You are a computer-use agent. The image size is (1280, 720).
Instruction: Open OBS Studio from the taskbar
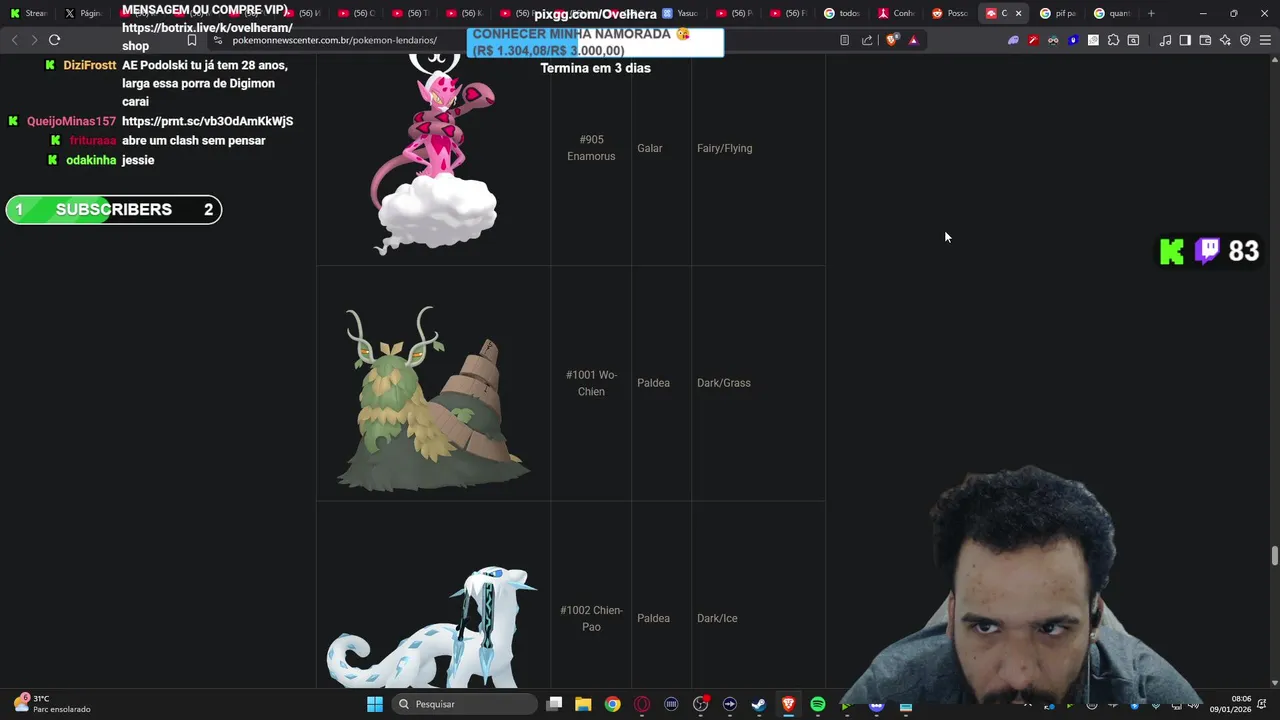click(x=700, y=704)
